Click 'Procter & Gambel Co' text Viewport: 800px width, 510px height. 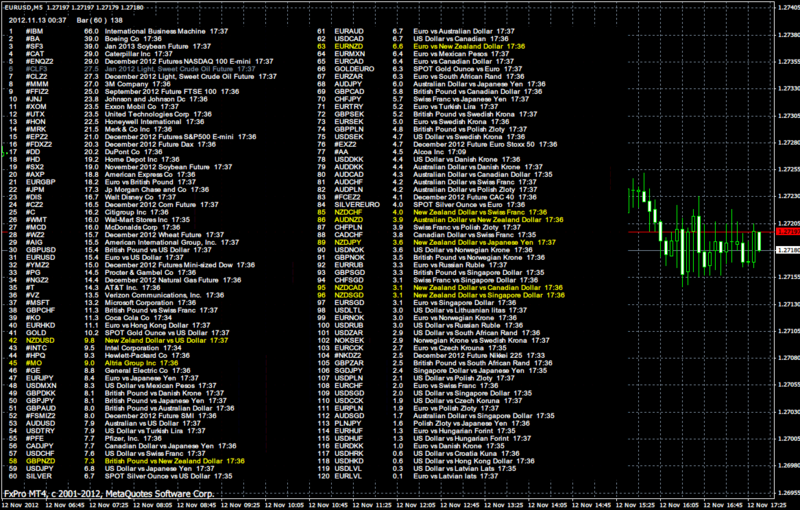click(139, 273)
